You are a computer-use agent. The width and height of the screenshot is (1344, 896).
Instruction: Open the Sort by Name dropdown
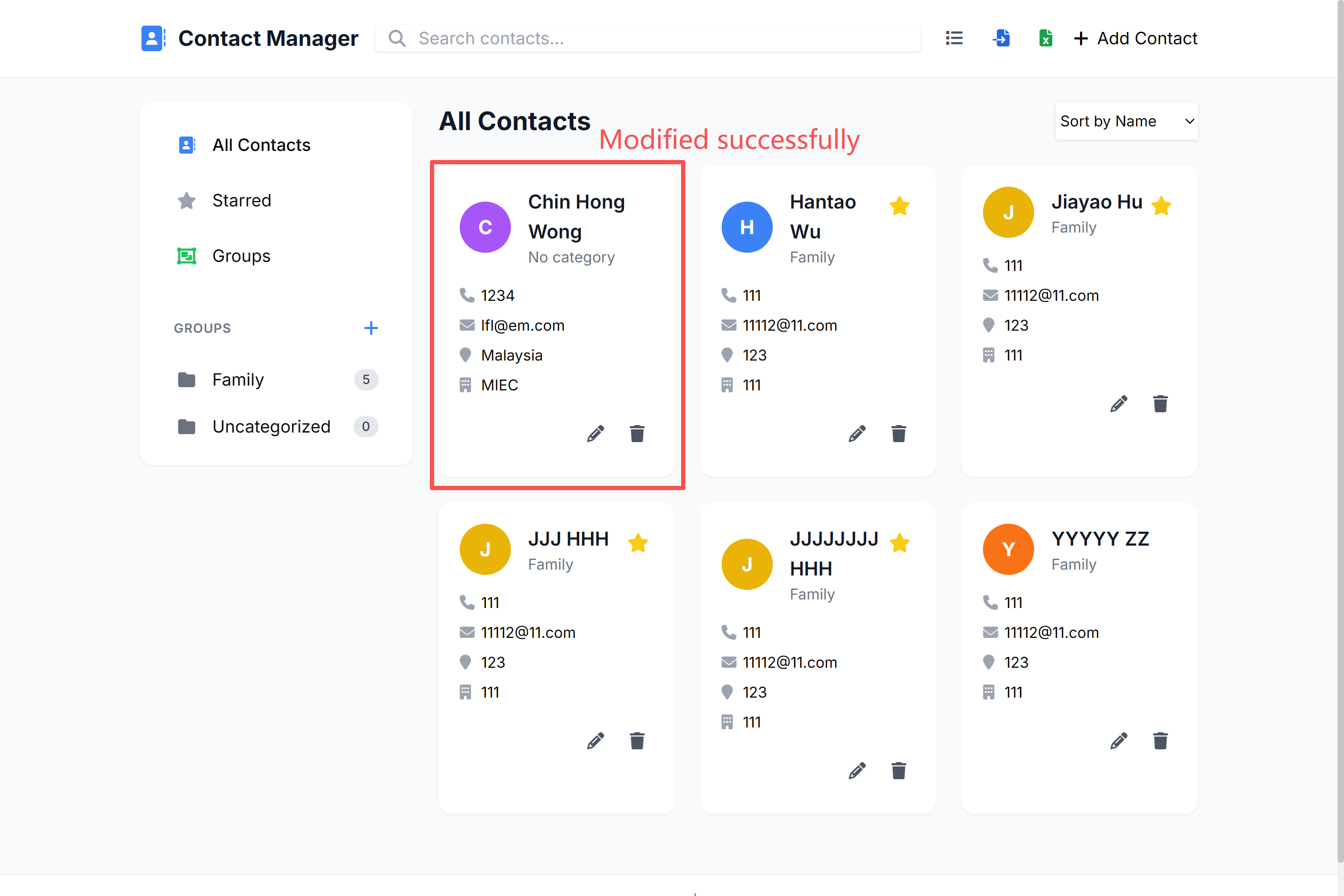pos(1126,121)
